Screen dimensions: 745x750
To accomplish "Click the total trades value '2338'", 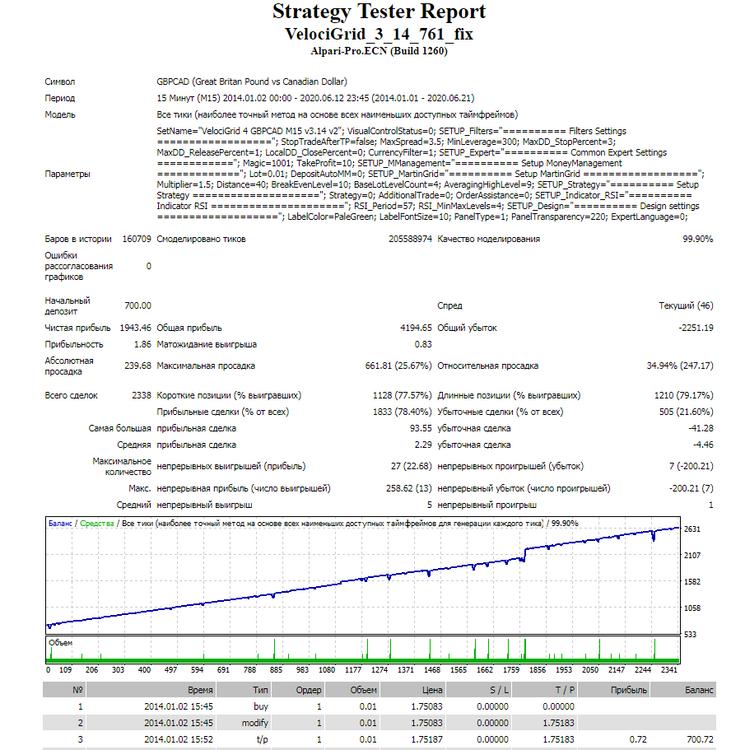I will pyautogui.click(x=141, y=396).
